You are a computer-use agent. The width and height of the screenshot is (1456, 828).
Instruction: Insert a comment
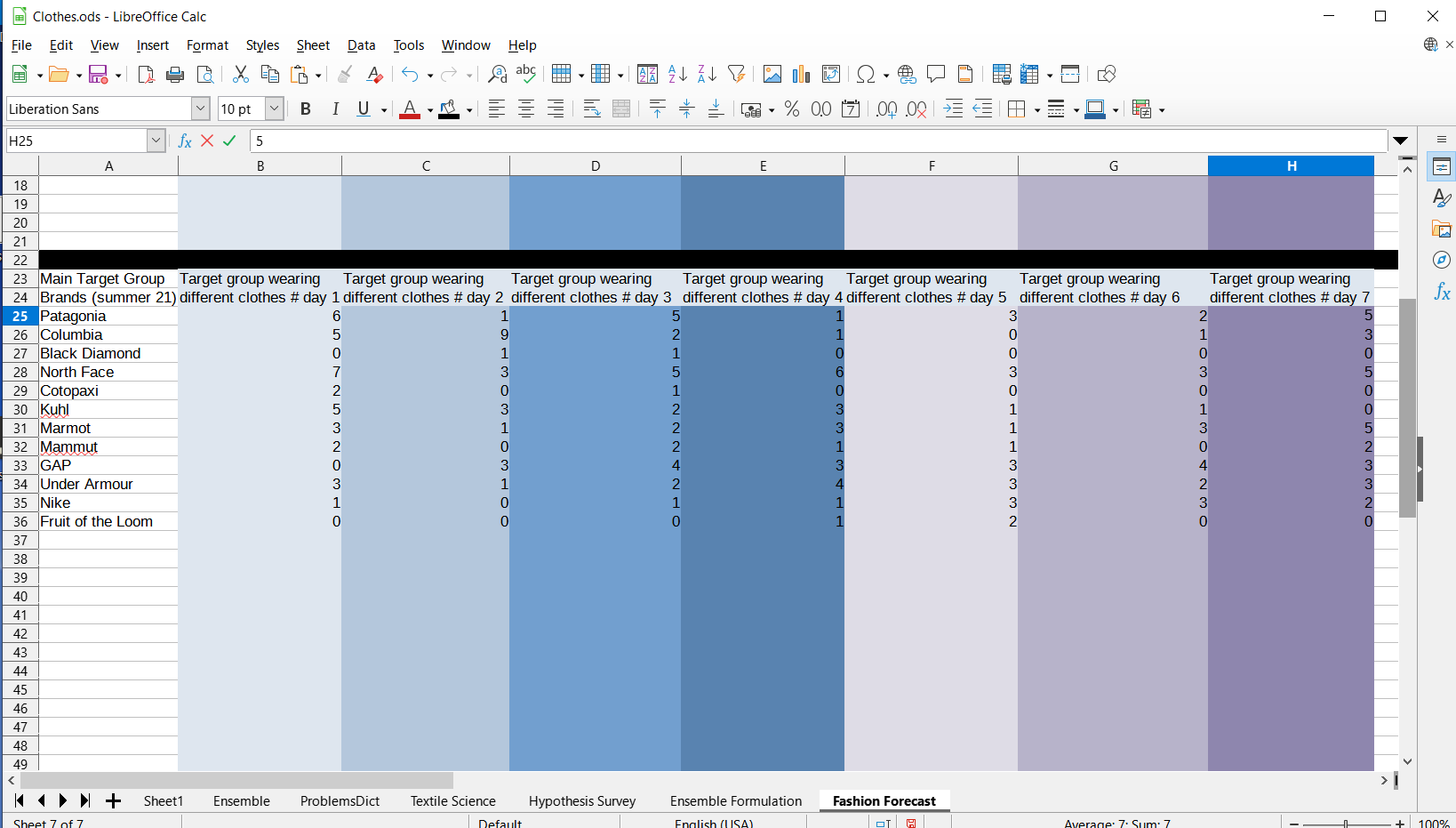point(936,74)
